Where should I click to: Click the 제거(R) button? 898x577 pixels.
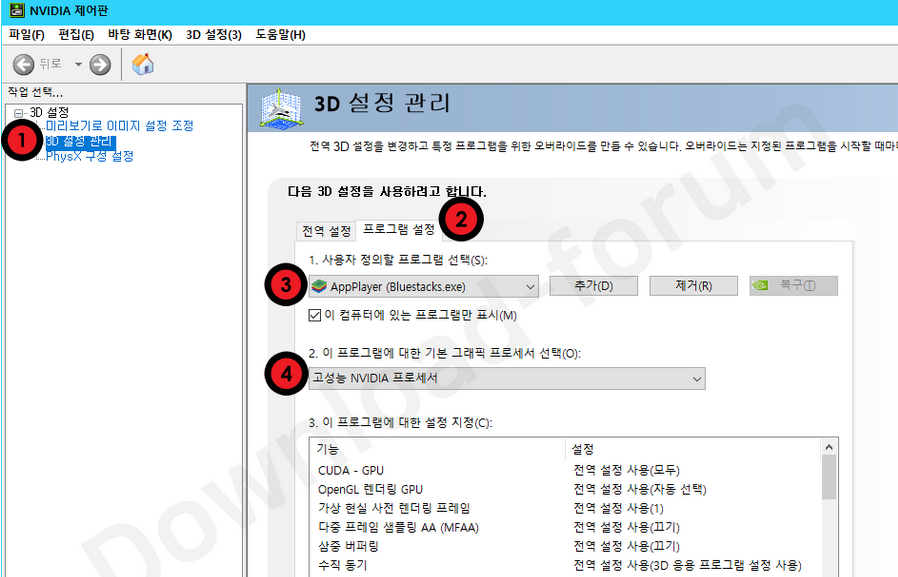tap(694, 286)
